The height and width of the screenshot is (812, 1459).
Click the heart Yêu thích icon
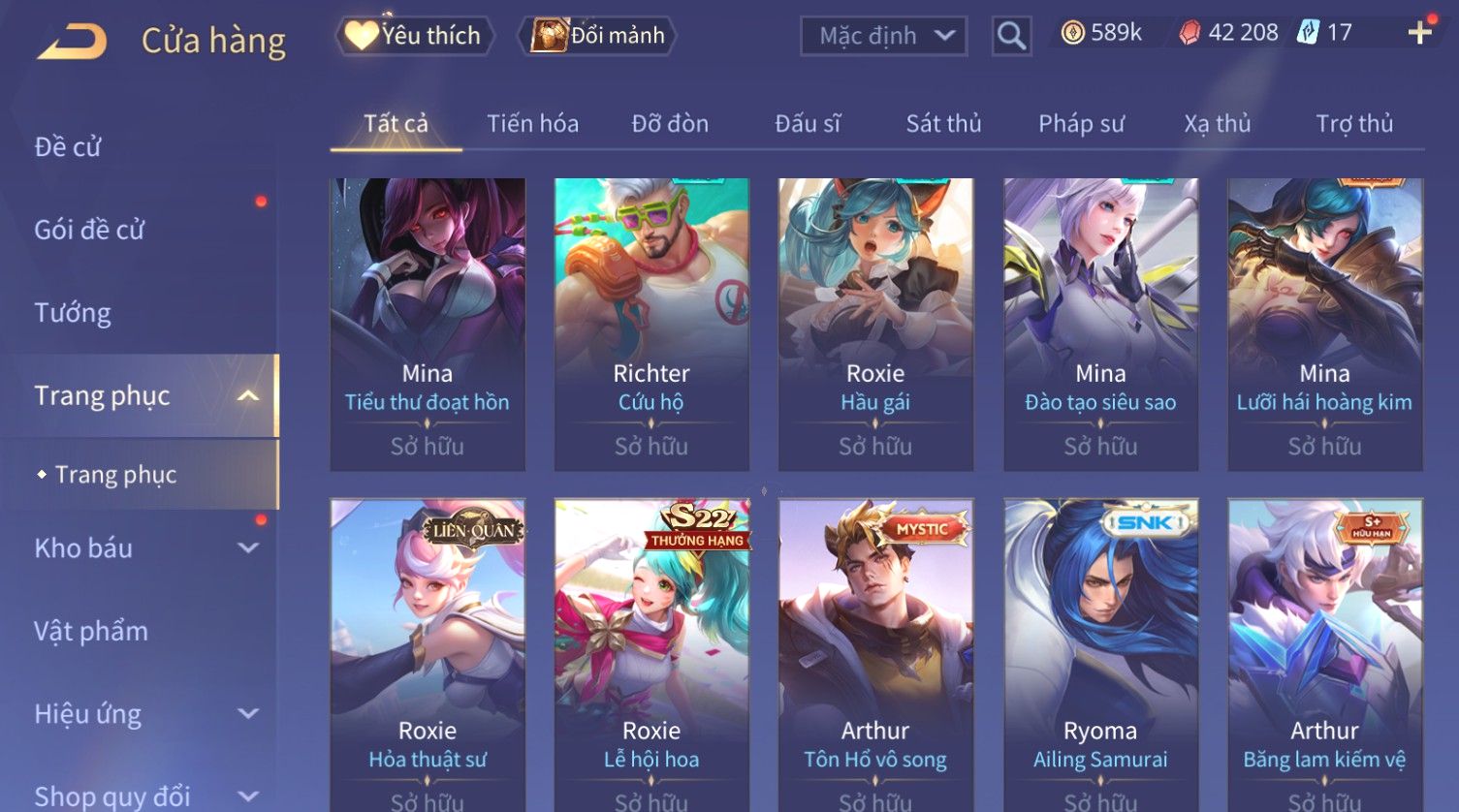(x=362, y=36)
